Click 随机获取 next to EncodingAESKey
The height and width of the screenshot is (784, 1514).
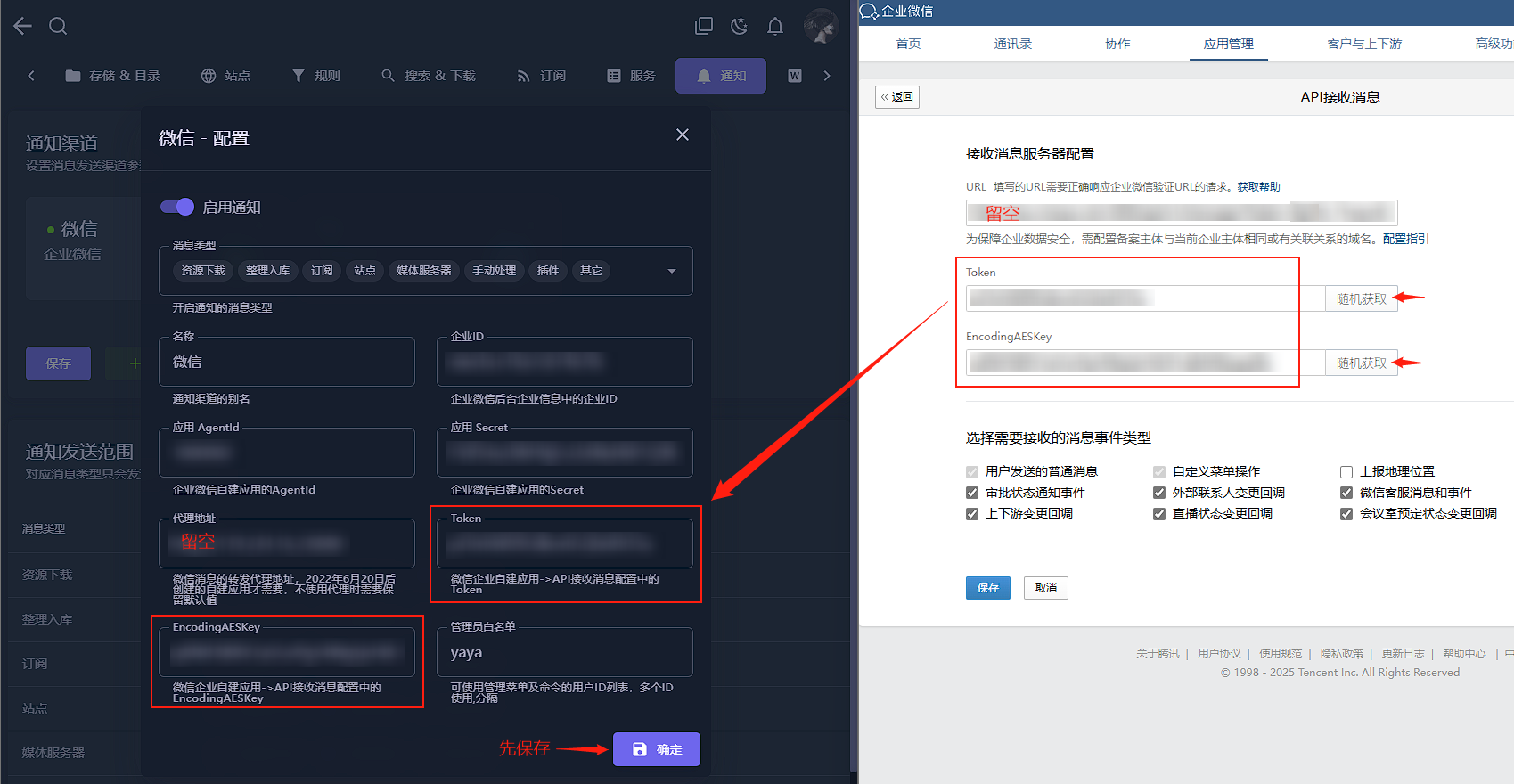click(1362, 363)
